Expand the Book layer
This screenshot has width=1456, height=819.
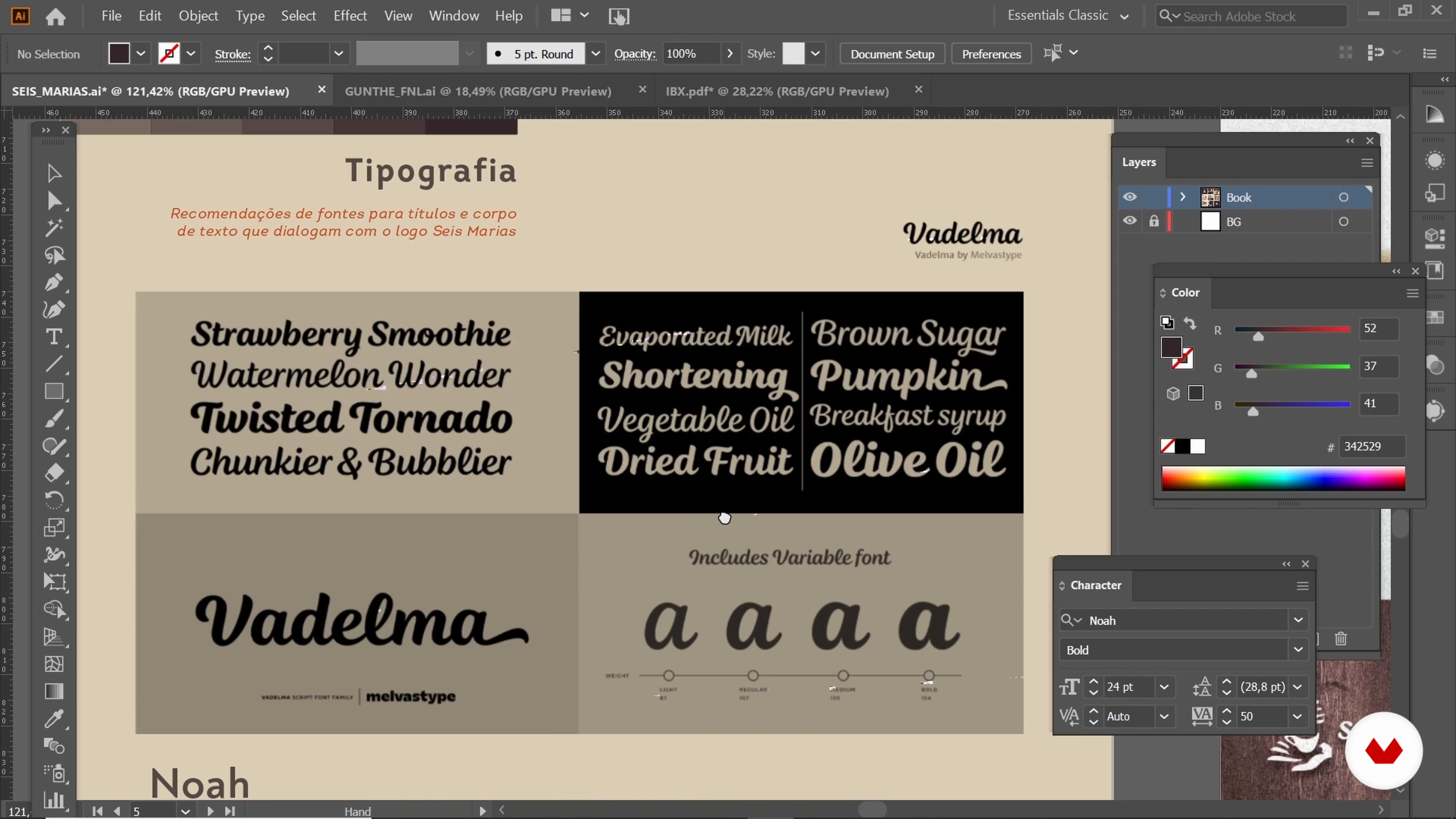click(x=1183, y=197)
